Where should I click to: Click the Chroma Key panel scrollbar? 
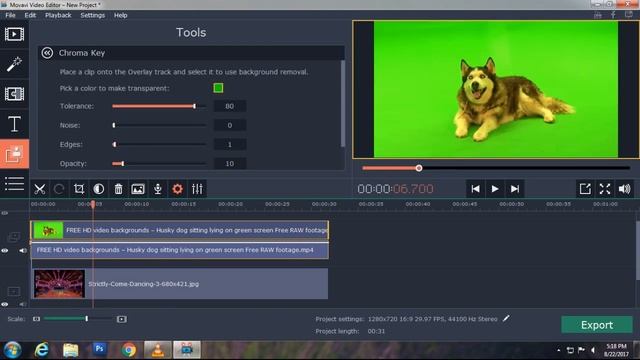click(342, 104)
